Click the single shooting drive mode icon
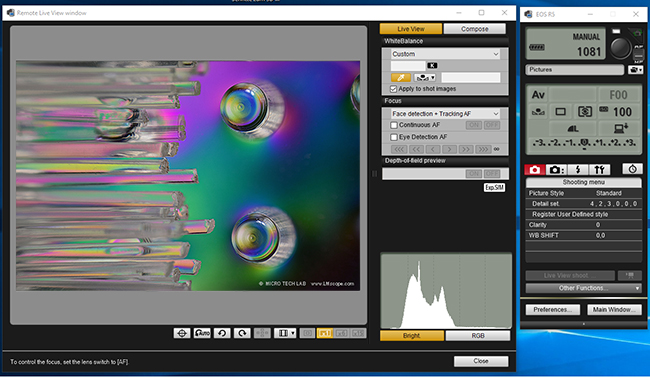650x378 pixels. 560,111
